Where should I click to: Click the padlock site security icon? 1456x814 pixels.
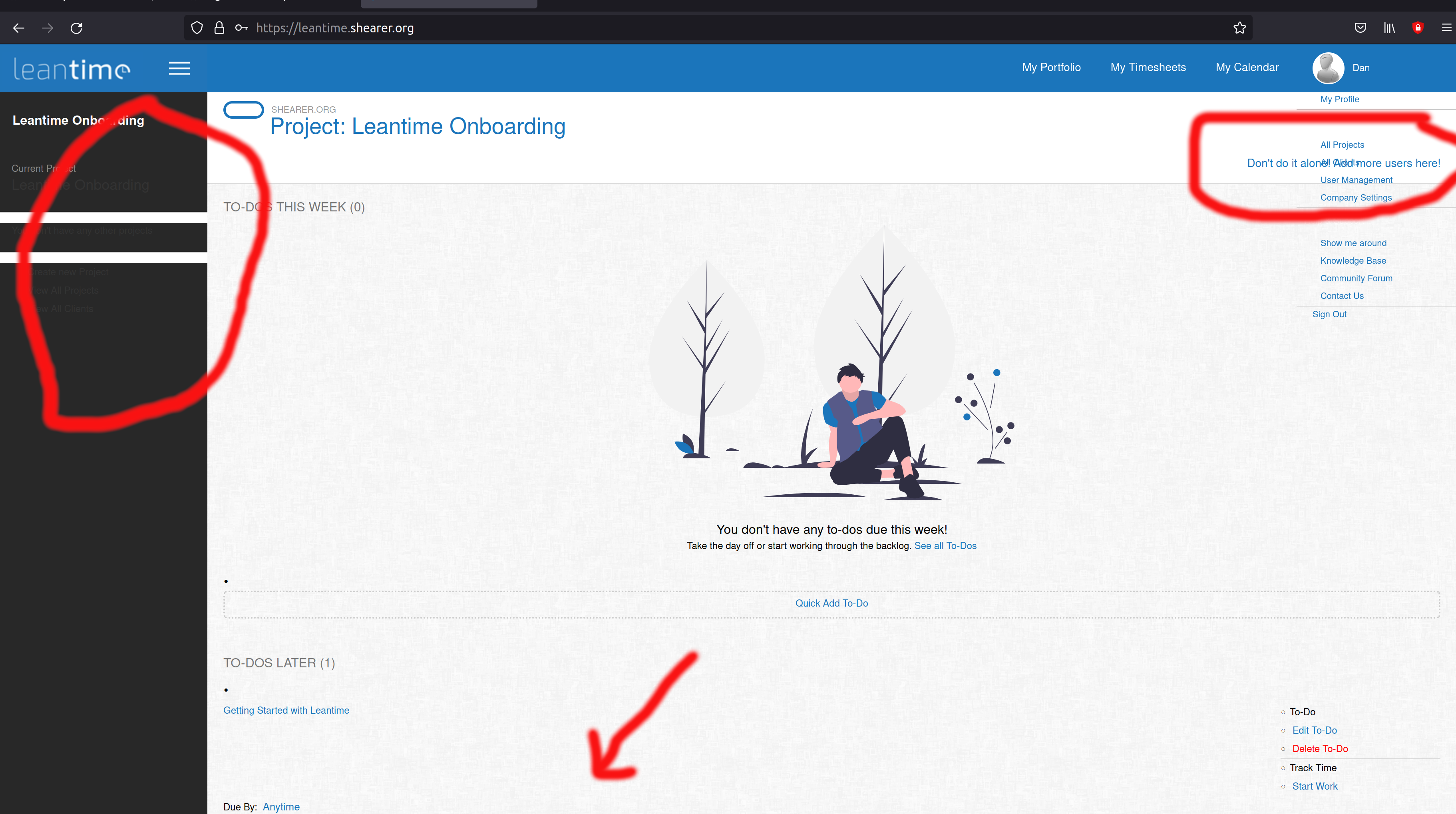point(219,28)
